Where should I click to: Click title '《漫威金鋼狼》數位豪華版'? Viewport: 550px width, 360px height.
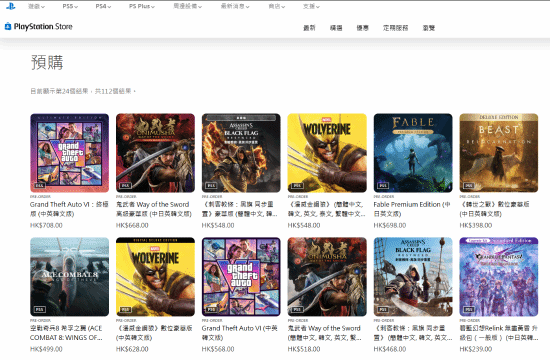coord(154,333)
